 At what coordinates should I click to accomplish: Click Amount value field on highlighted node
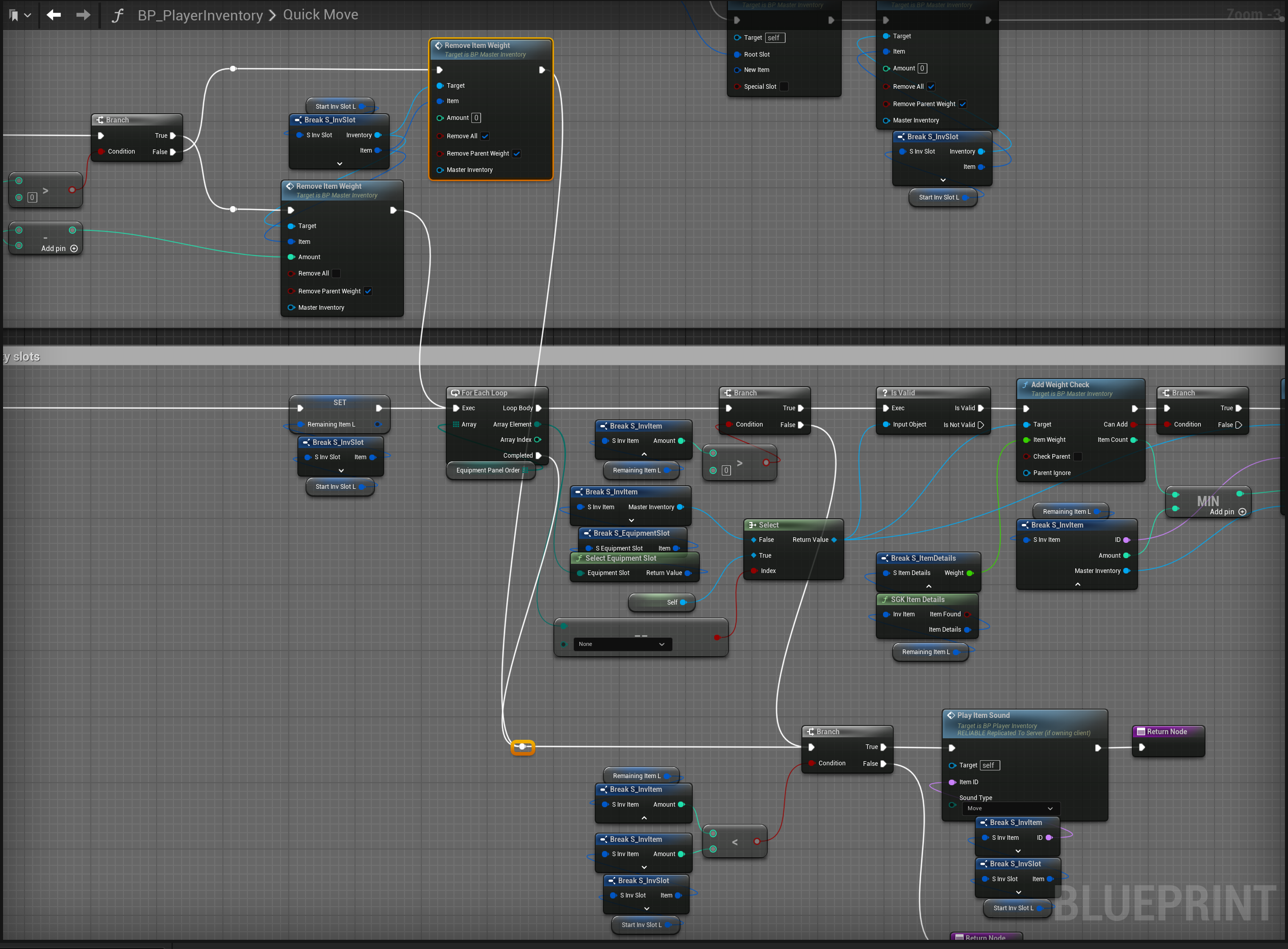476,118
